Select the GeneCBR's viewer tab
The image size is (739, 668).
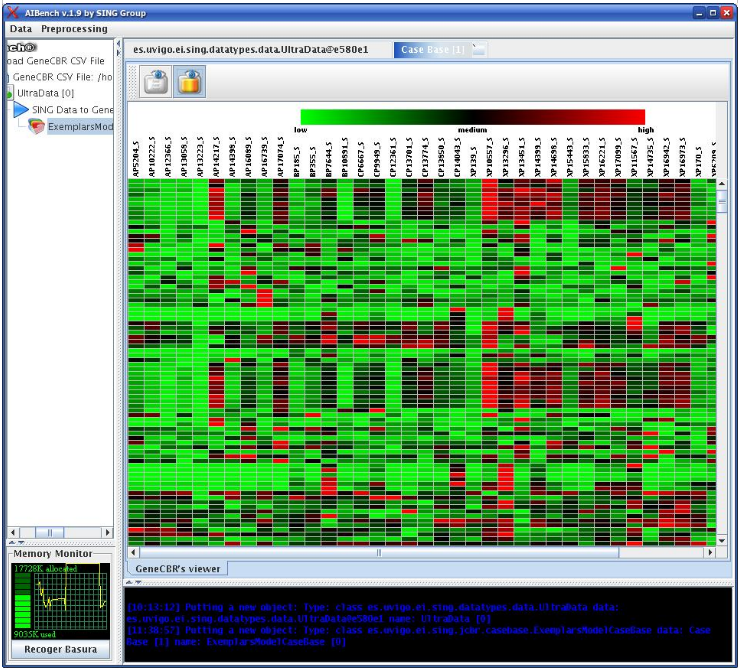(x=177, y=569)
